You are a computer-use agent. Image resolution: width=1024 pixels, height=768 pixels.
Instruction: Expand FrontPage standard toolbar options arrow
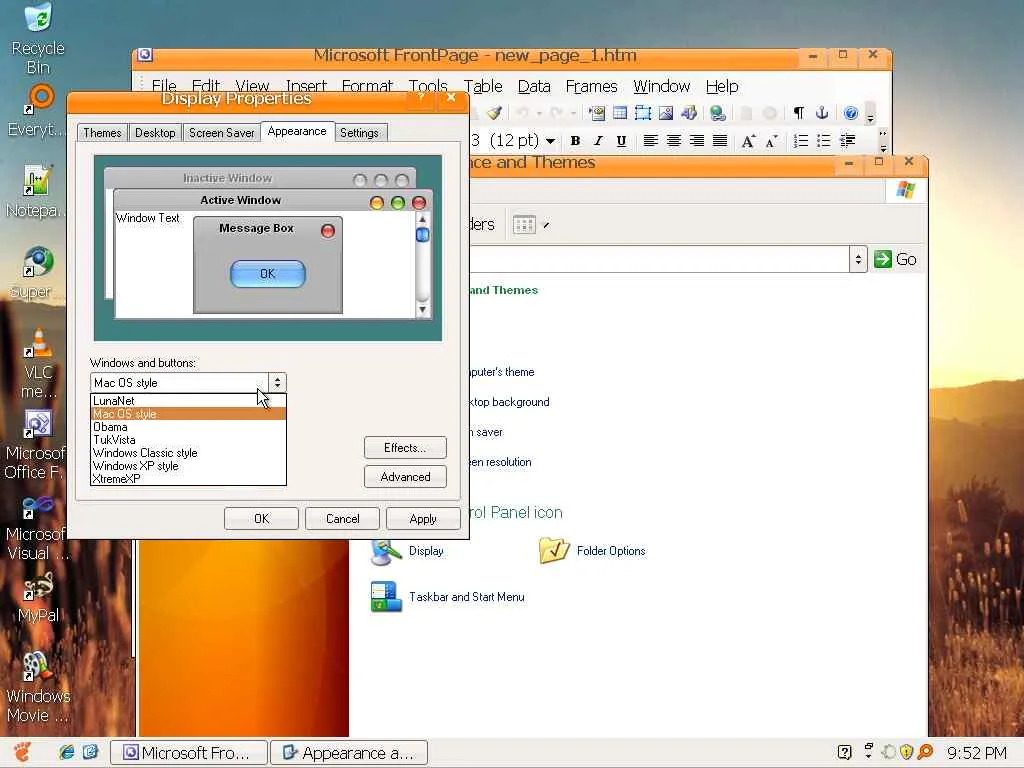[870, 114]
